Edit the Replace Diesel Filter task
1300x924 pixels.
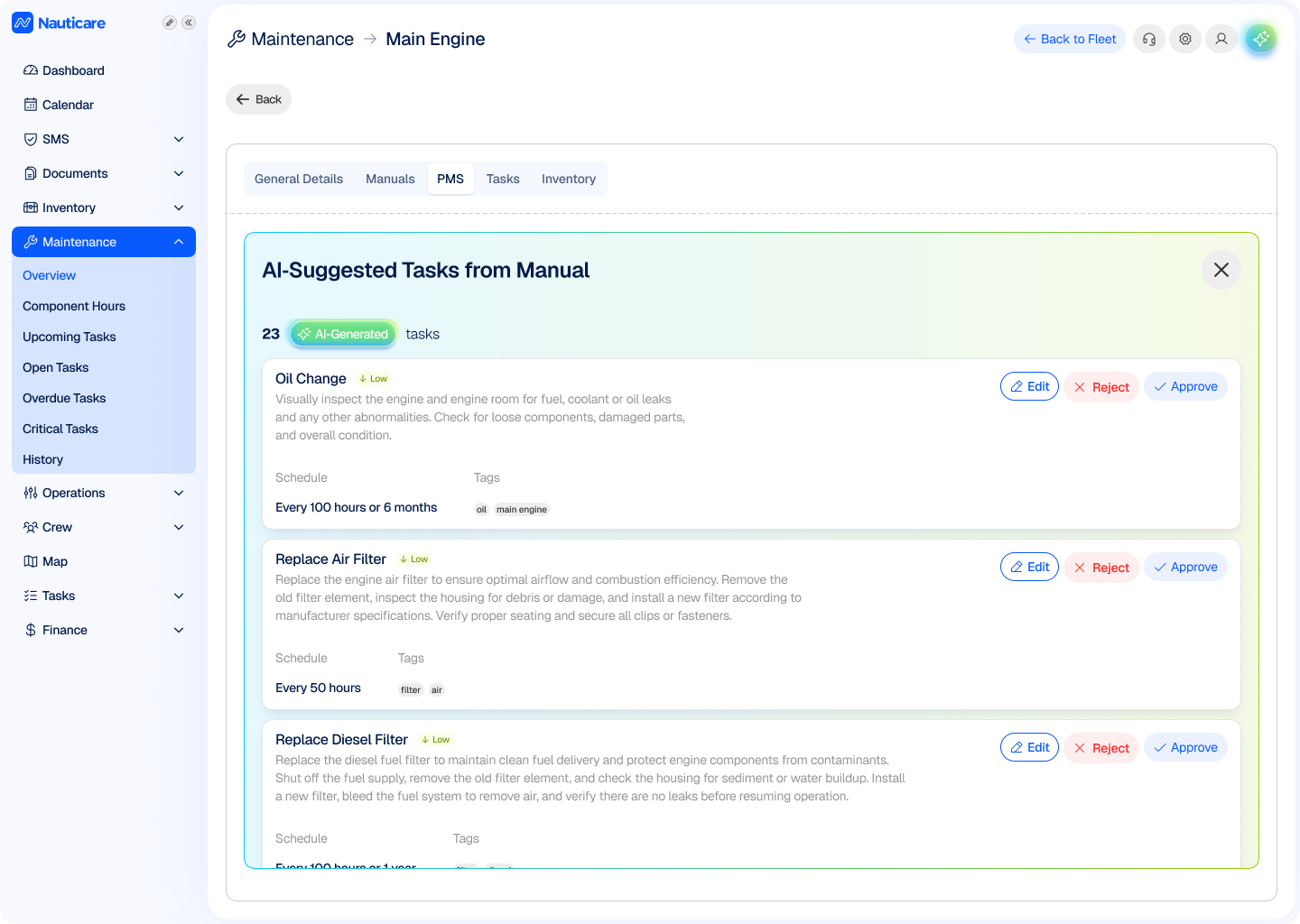pos(1029,747)
